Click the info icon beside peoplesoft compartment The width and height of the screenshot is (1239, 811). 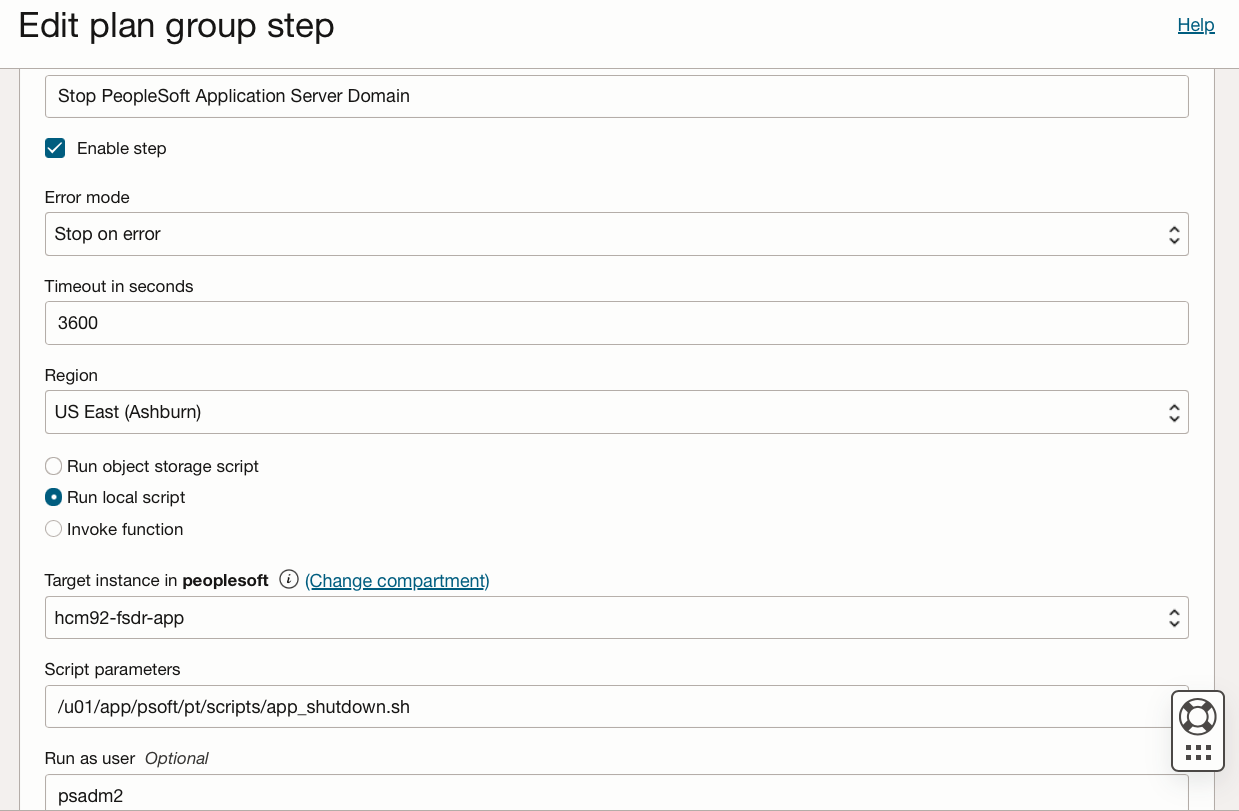click(288, 579)
